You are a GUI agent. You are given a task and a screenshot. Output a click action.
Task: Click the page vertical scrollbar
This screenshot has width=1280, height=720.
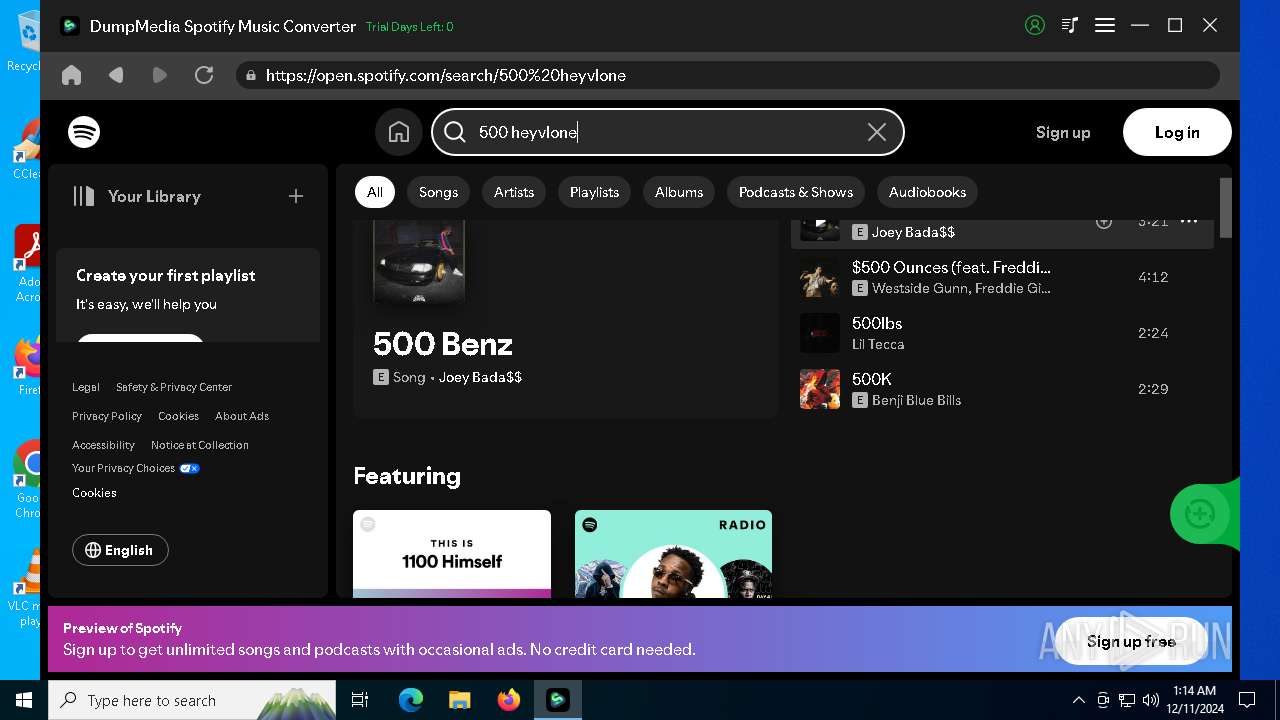pos(1226,208)
